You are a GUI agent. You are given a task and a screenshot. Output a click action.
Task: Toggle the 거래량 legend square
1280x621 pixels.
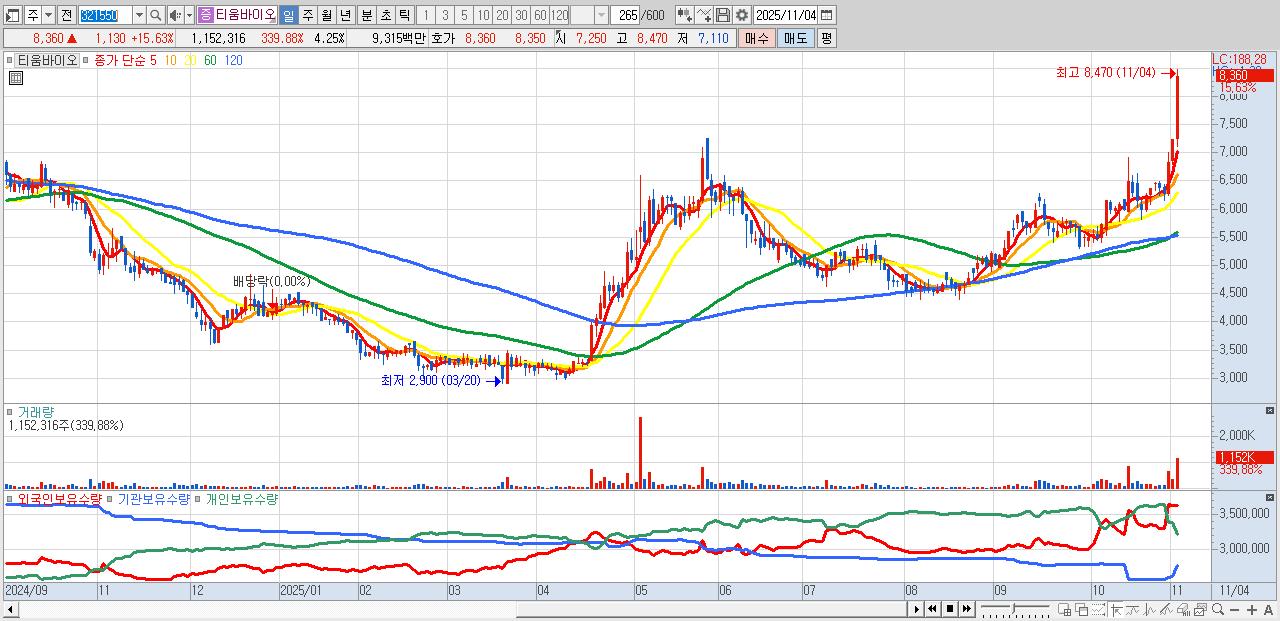coord(11,411)
